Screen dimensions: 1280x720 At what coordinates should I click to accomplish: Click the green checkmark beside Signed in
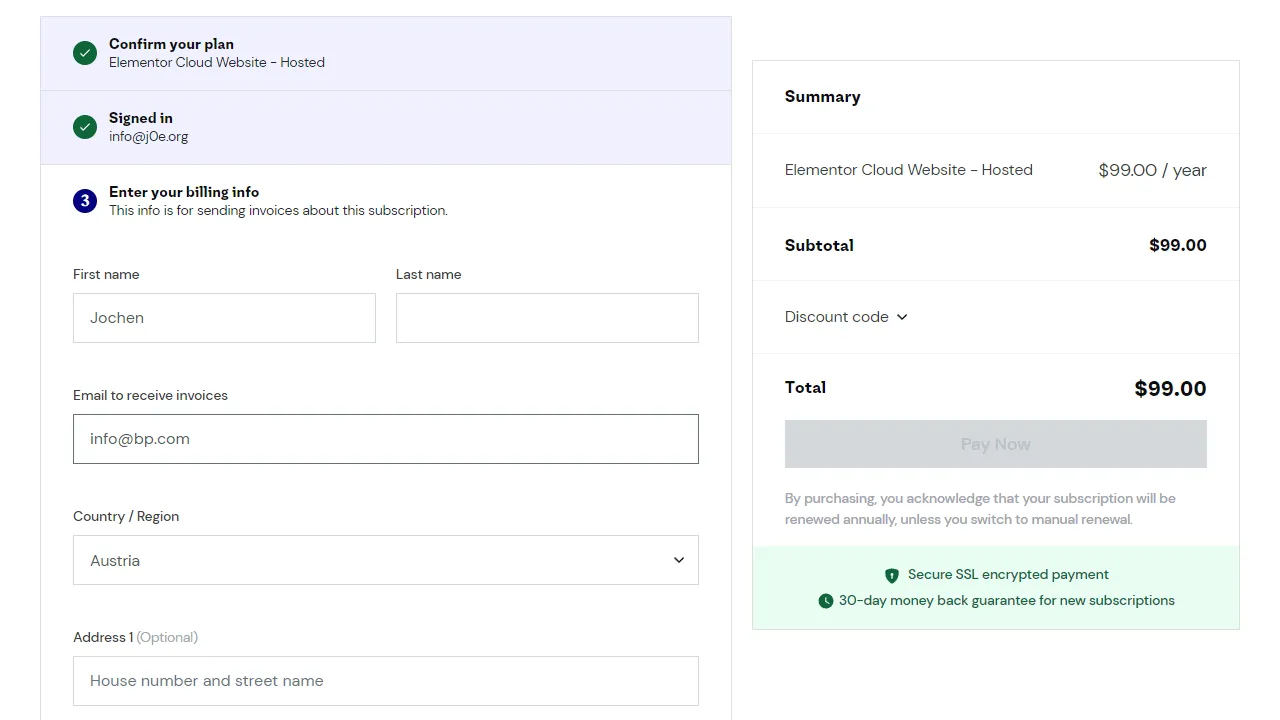point(85,127)
